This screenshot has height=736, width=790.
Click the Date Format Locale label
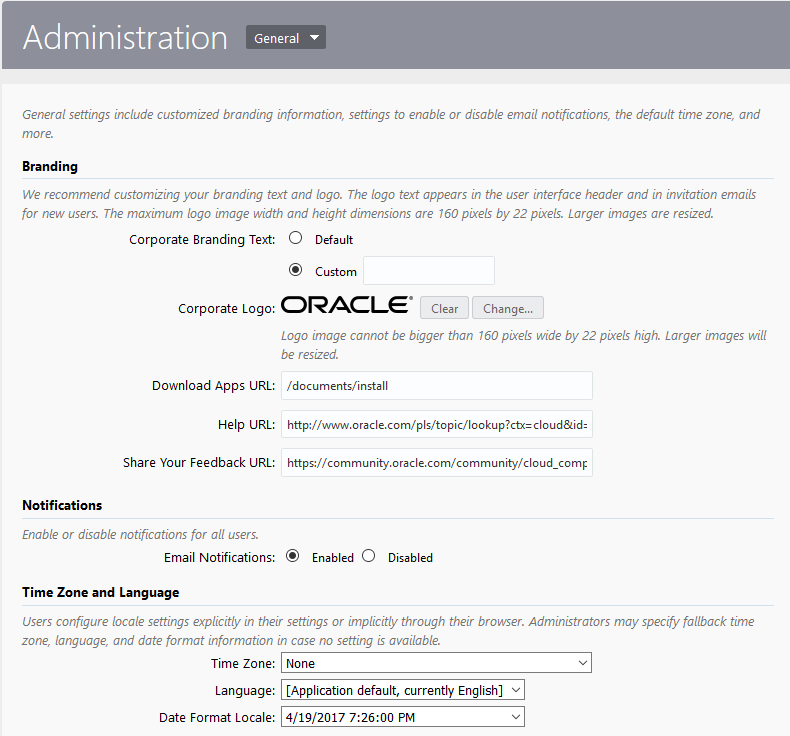coord(217,717)
